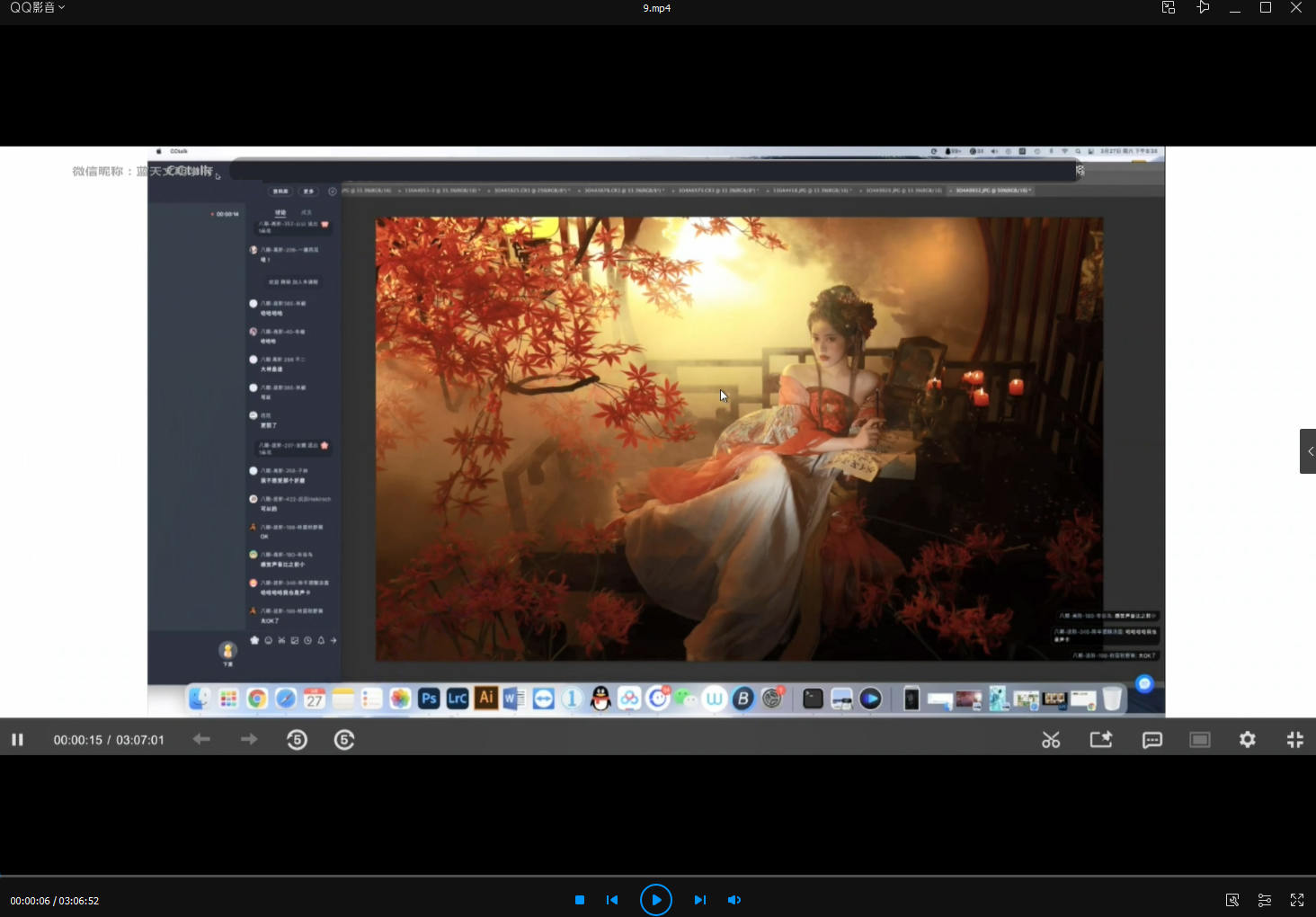Click the playback progress bar

pyautogui.click(x=658, y=876)
